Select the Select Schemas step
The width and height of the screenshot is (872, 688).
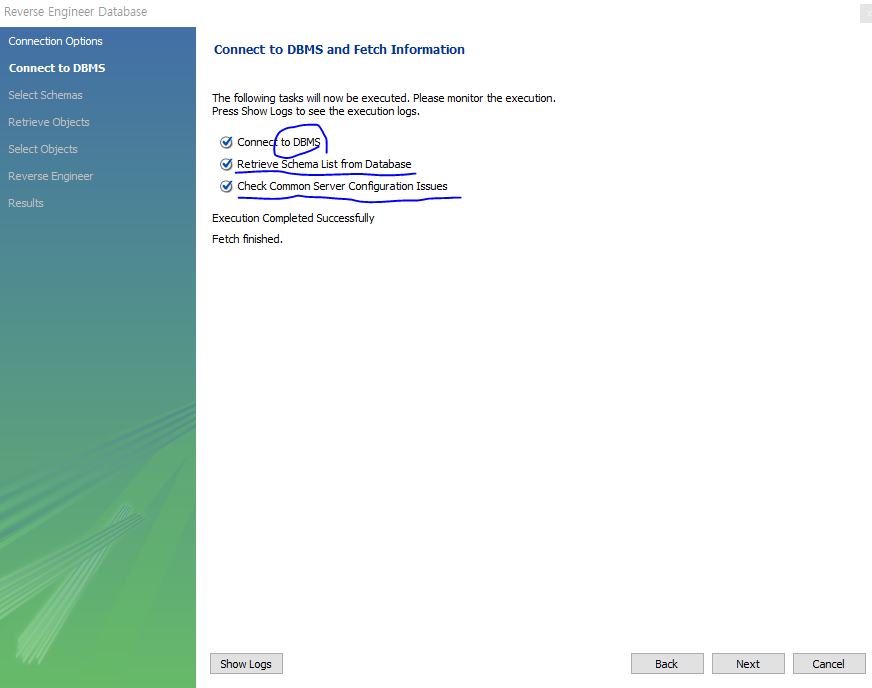(46, 95)
